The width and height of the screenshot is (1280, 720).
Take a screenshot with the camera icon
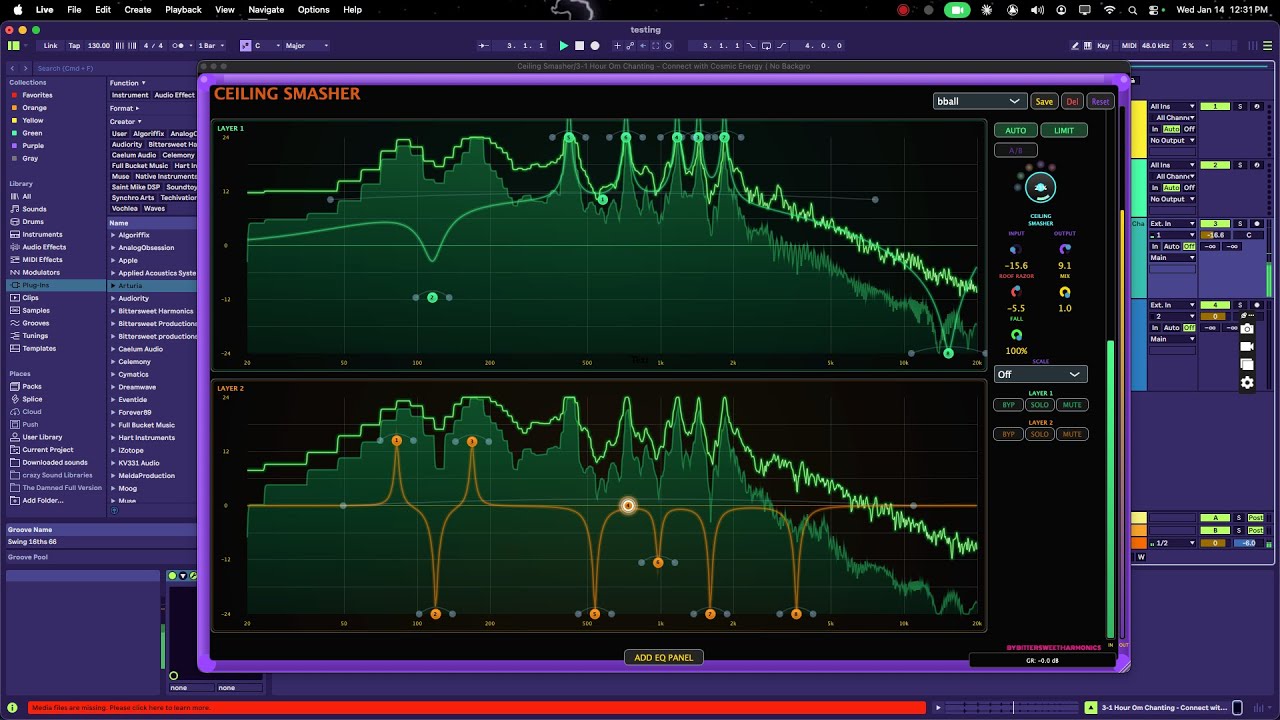pos(1247,328)
